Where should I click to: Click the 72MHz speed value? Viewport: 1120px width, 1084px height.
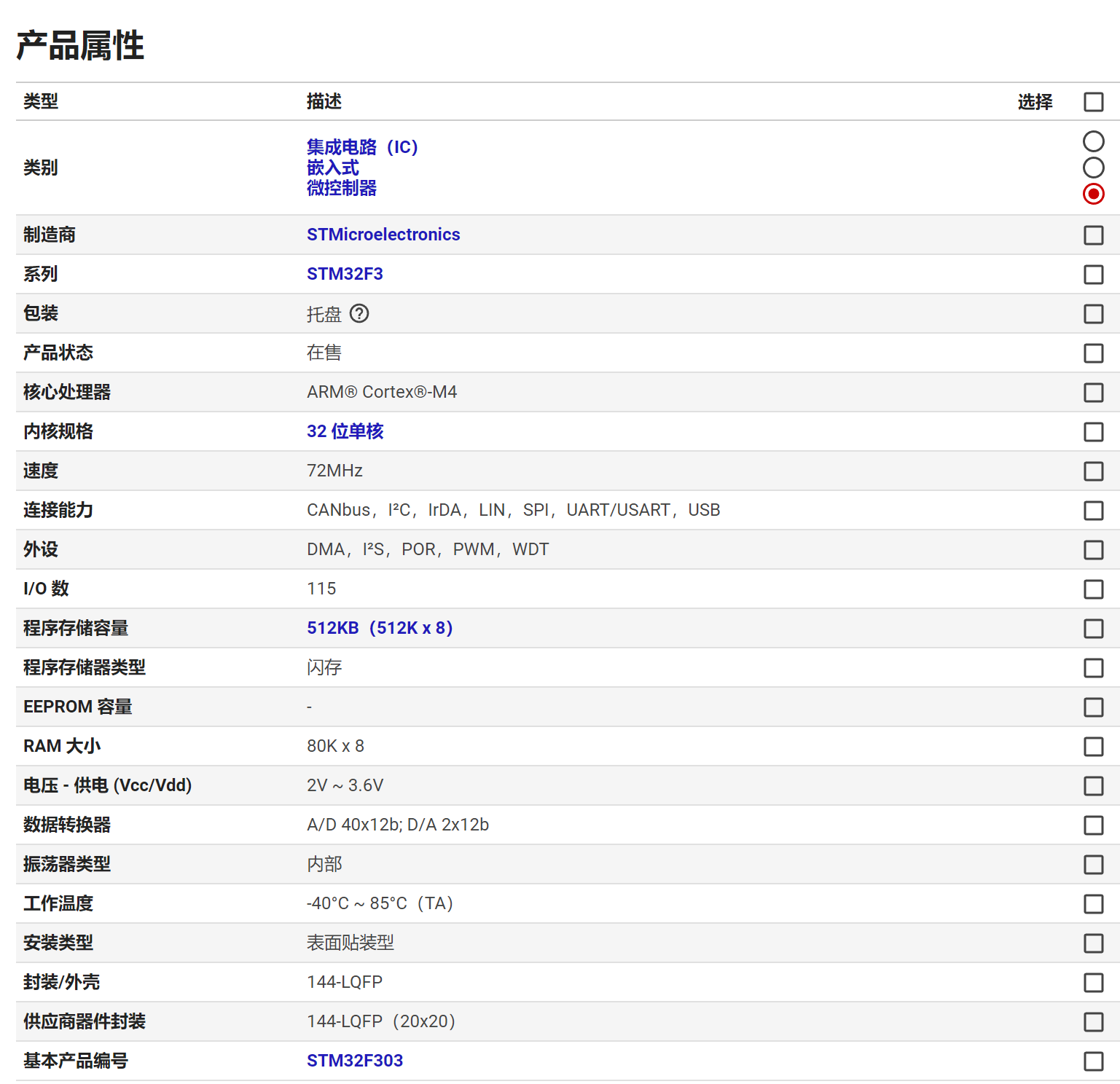(x=334, y=471)
